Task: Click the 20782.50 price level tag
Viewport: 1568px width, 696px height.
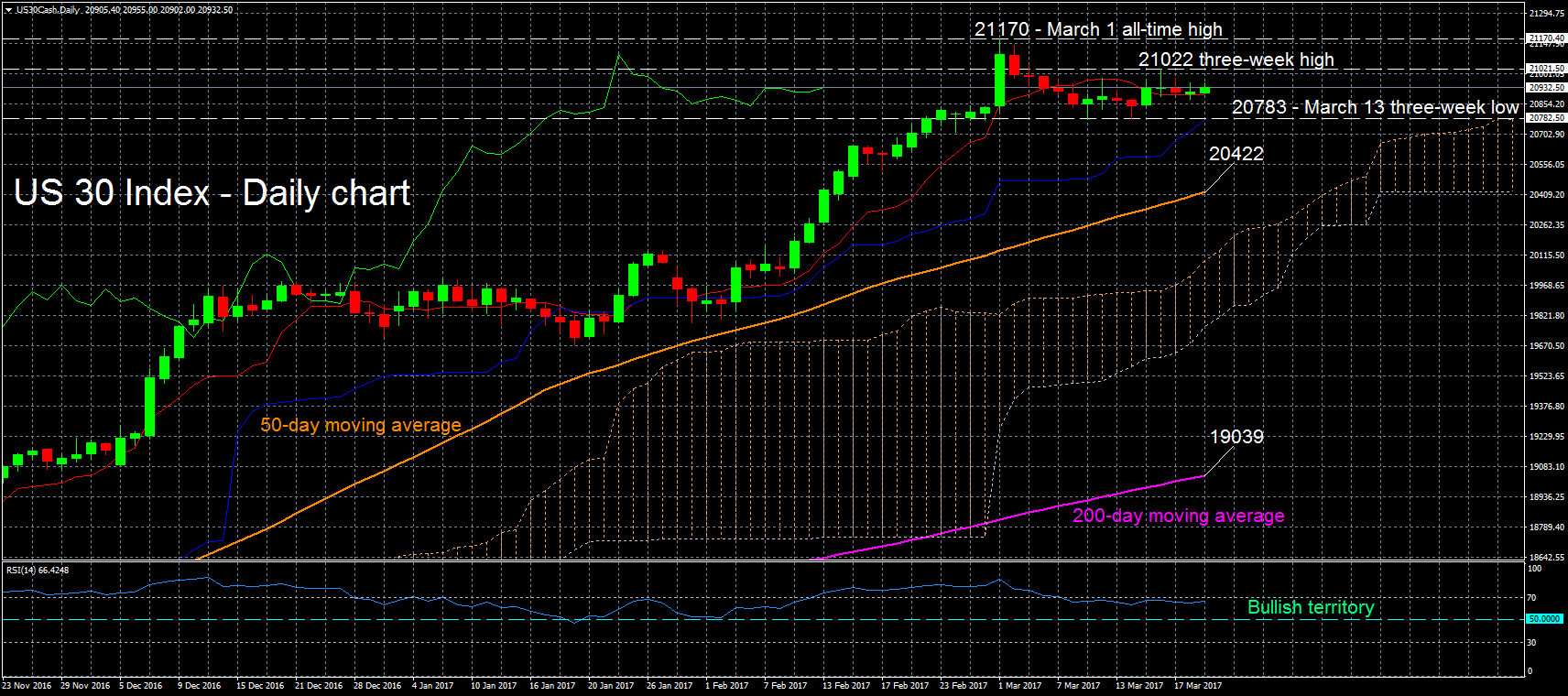Action: [1547, 118]
